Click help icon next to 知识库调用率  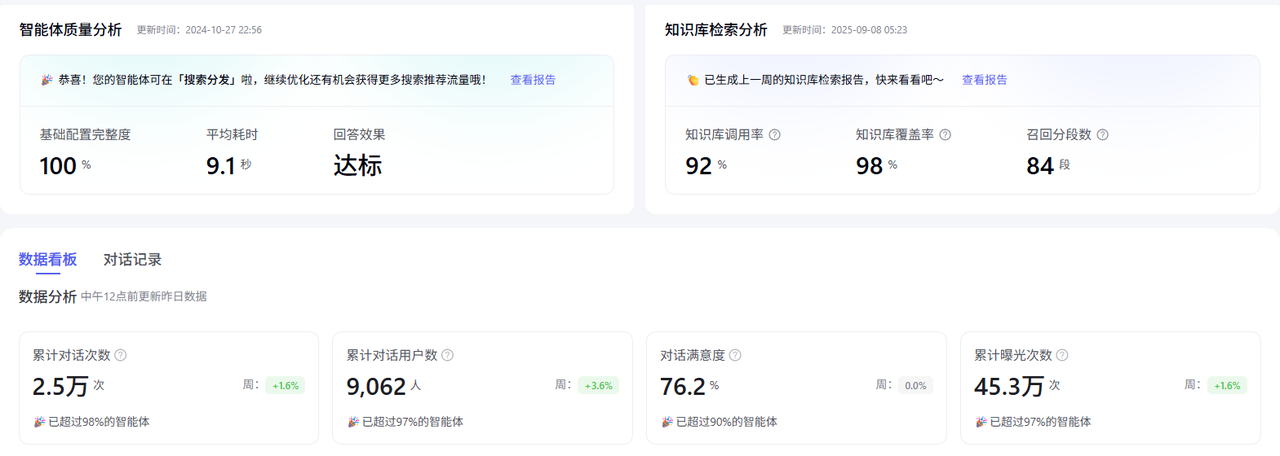(774, 135)
